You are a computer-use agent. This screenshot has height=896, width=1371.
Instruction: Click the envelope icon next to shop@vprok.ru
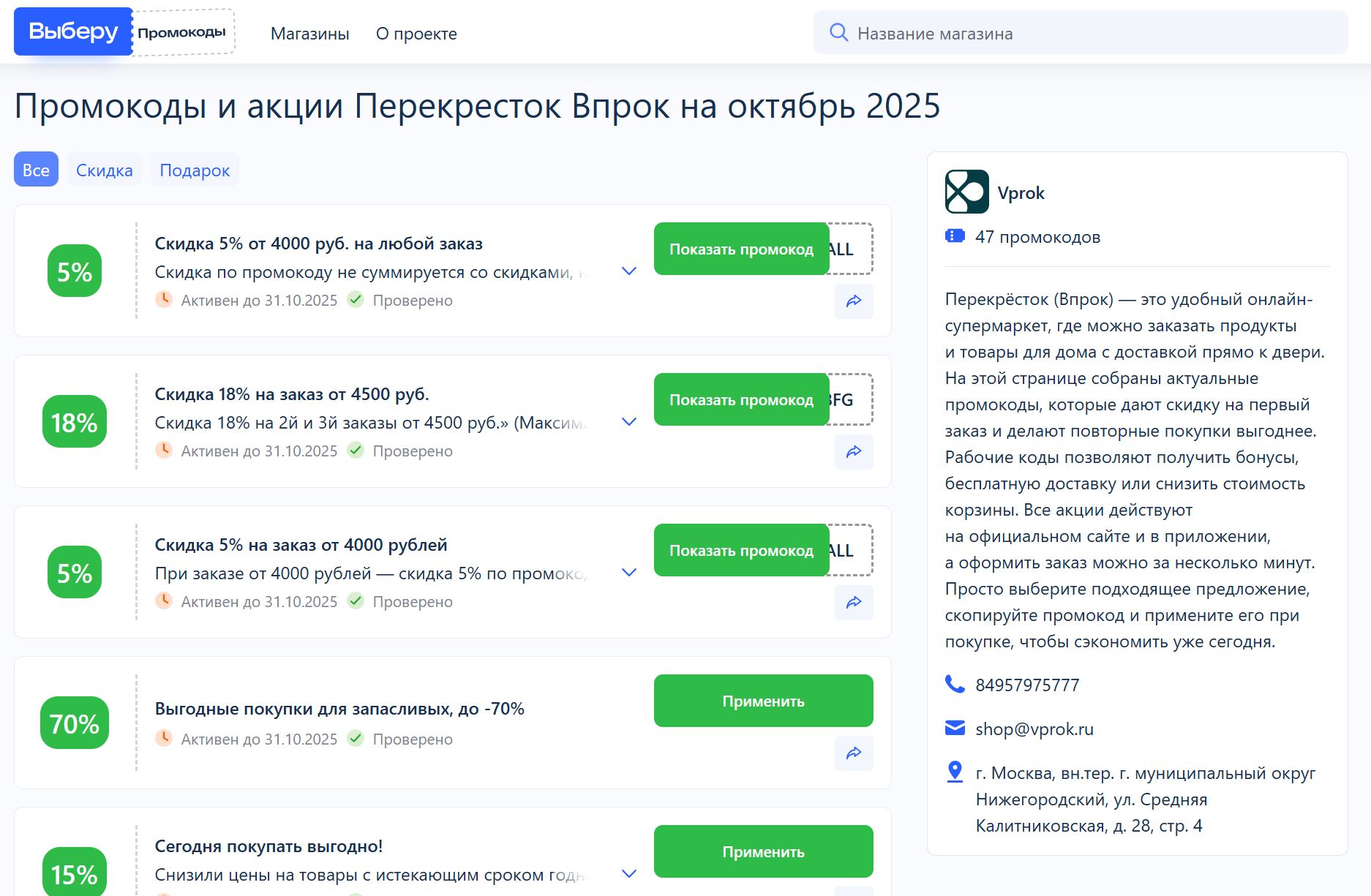coord(955,729)
